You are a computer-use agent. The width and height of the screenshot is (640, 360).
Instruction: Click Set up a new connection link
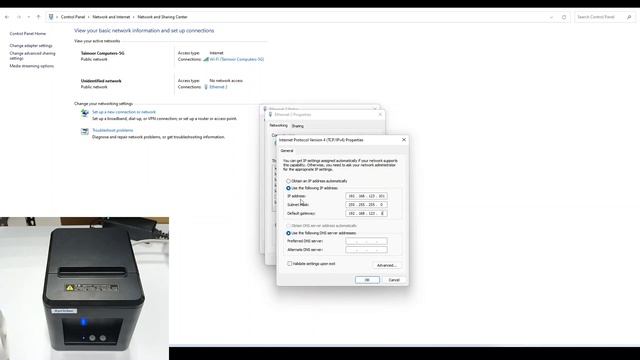(124, 112)
